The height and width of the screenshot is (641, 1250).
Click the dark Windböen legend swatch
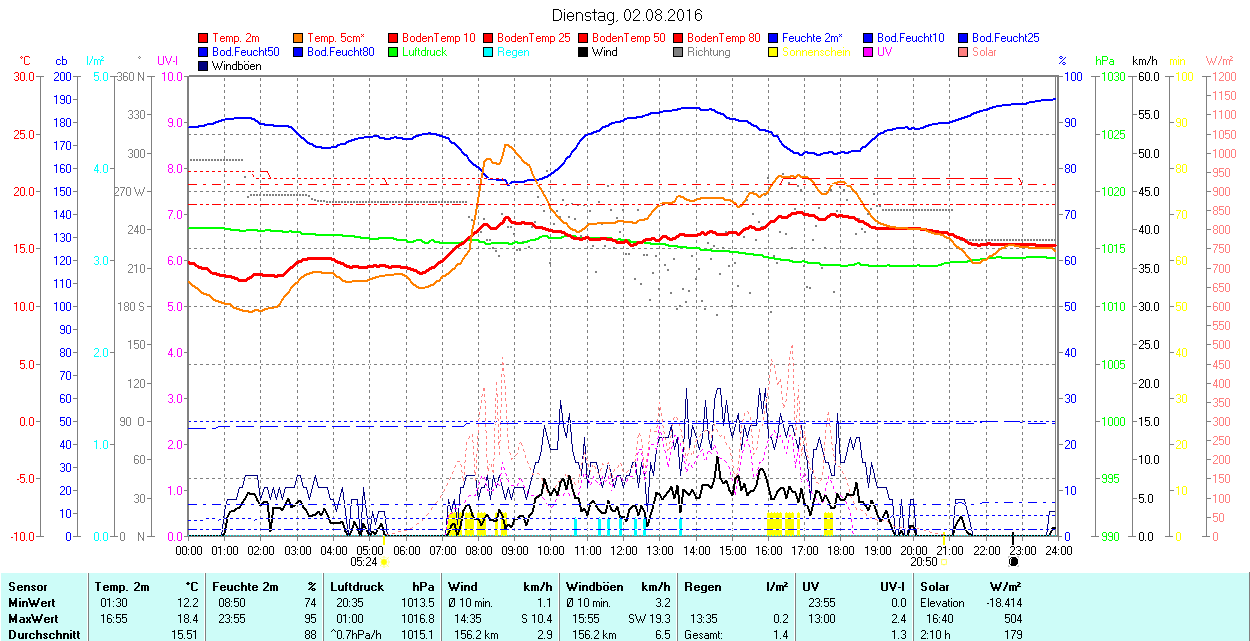(x=204, y=66)
